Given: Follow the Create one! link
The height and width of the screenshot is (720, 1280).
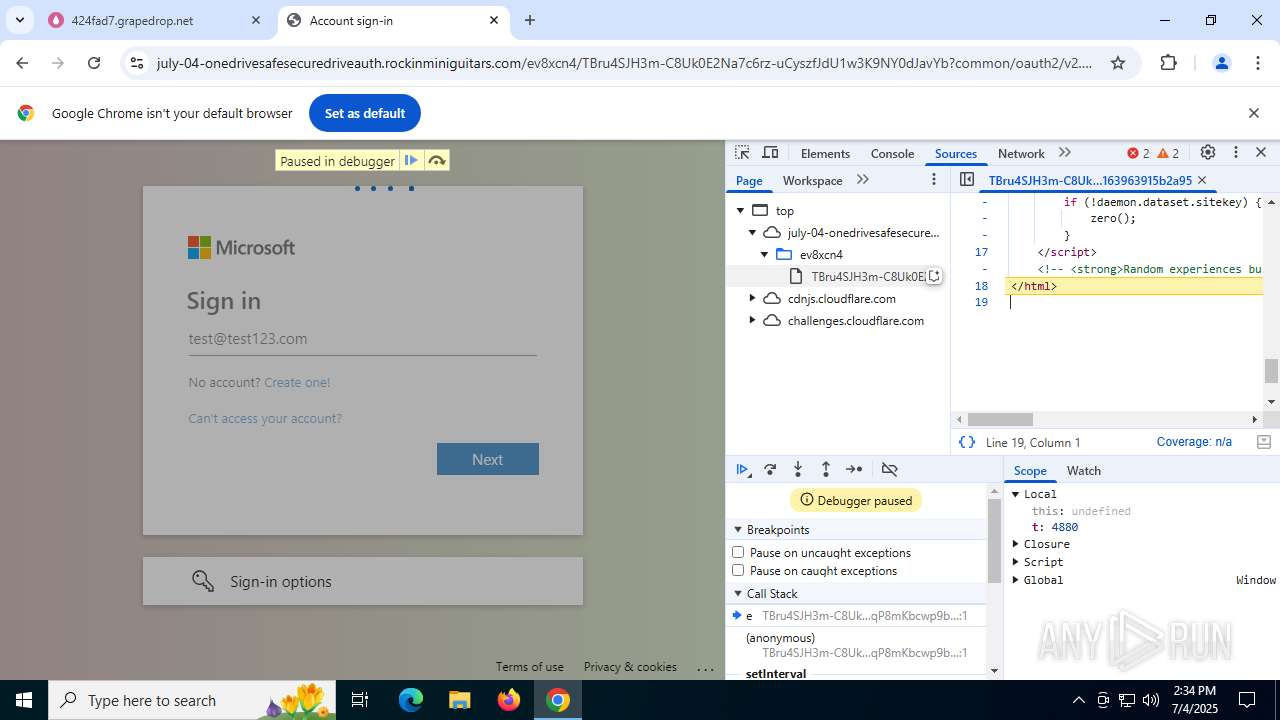Looking at the screenshot, I should click(x=297, y=382).
